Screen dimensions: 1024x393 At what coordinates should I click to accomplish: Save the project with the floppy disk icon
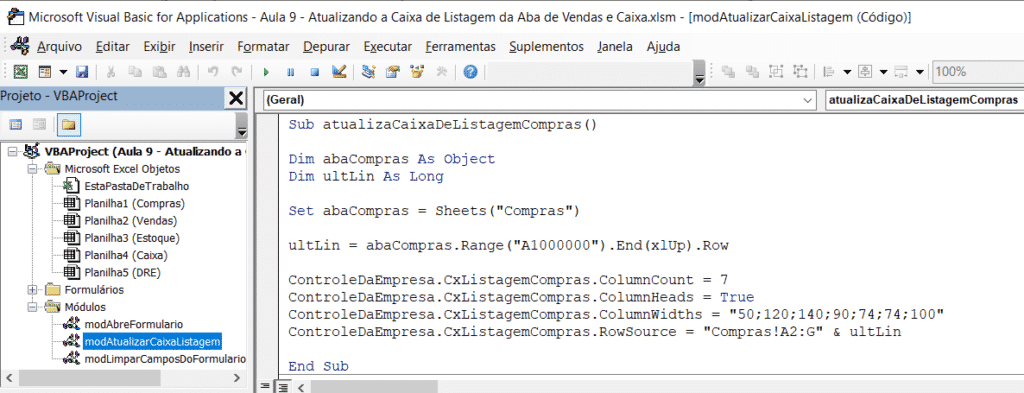click(82, 72)
